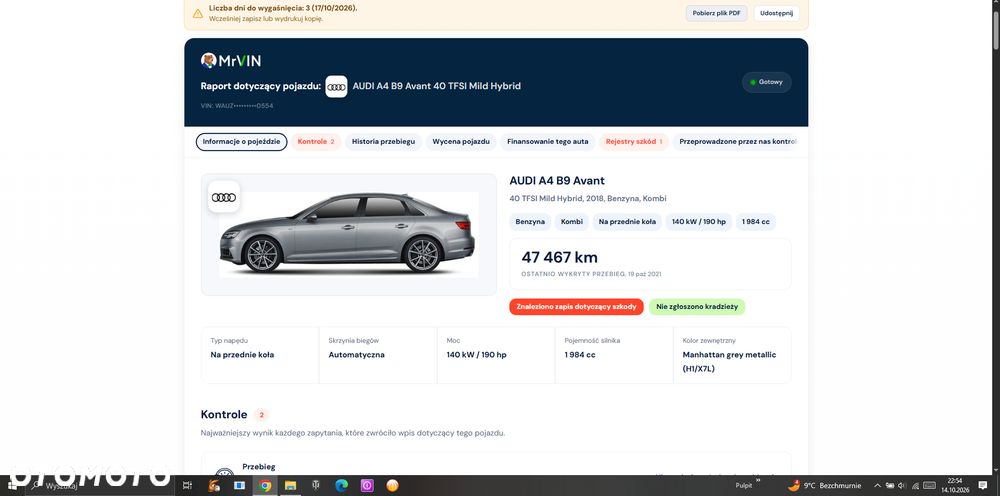Select the Informacje o pojeździe tab
Screen dimensions: 1000x496
241,142
